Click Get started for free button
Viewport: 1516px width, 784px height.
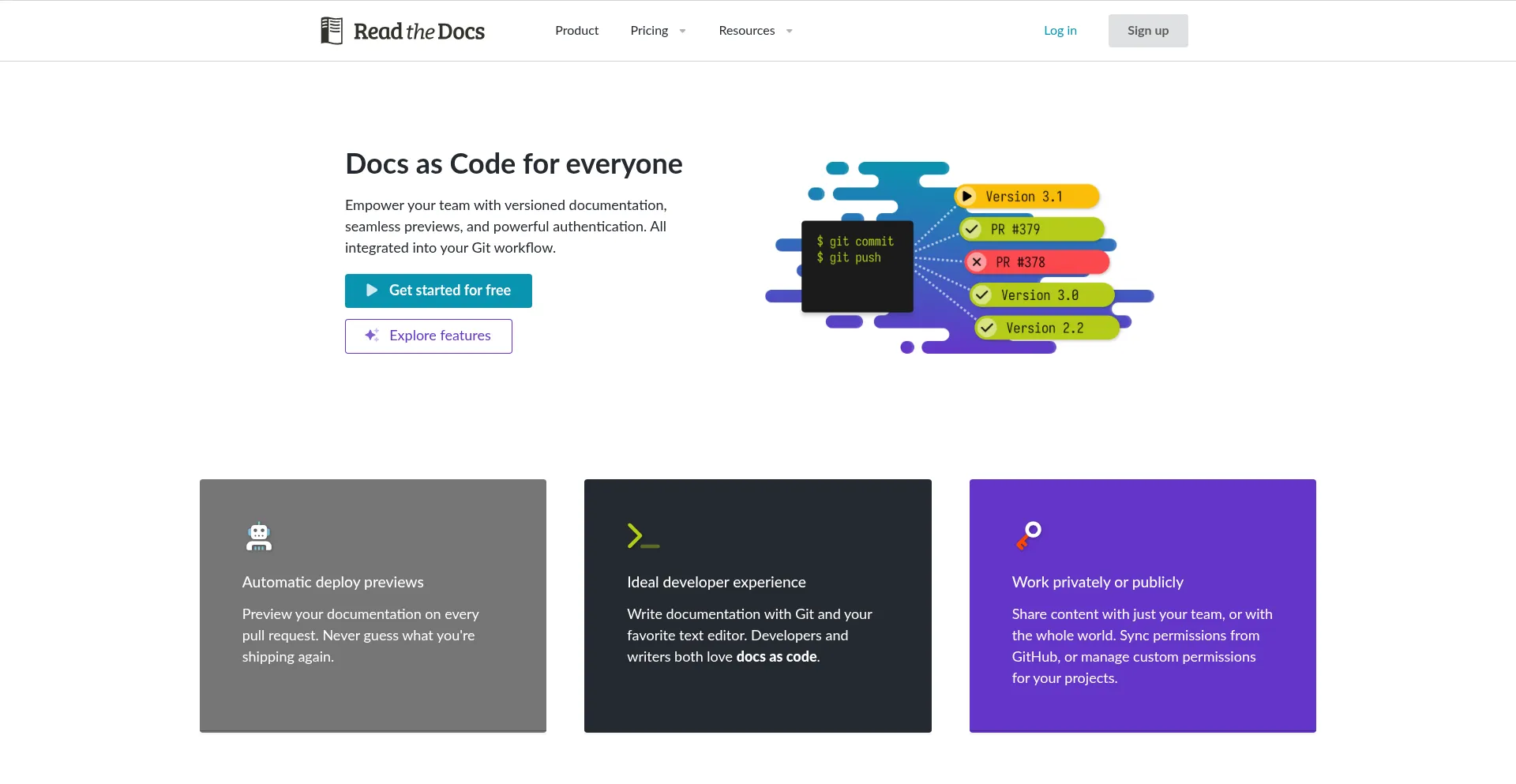pyautogui.click(x=438, y=291)
